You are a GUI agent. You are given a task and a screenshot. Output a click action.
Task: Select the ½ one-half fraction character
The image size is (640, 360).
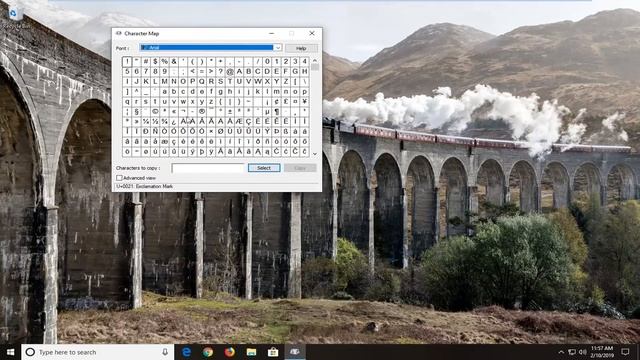[x=155, y=121]
